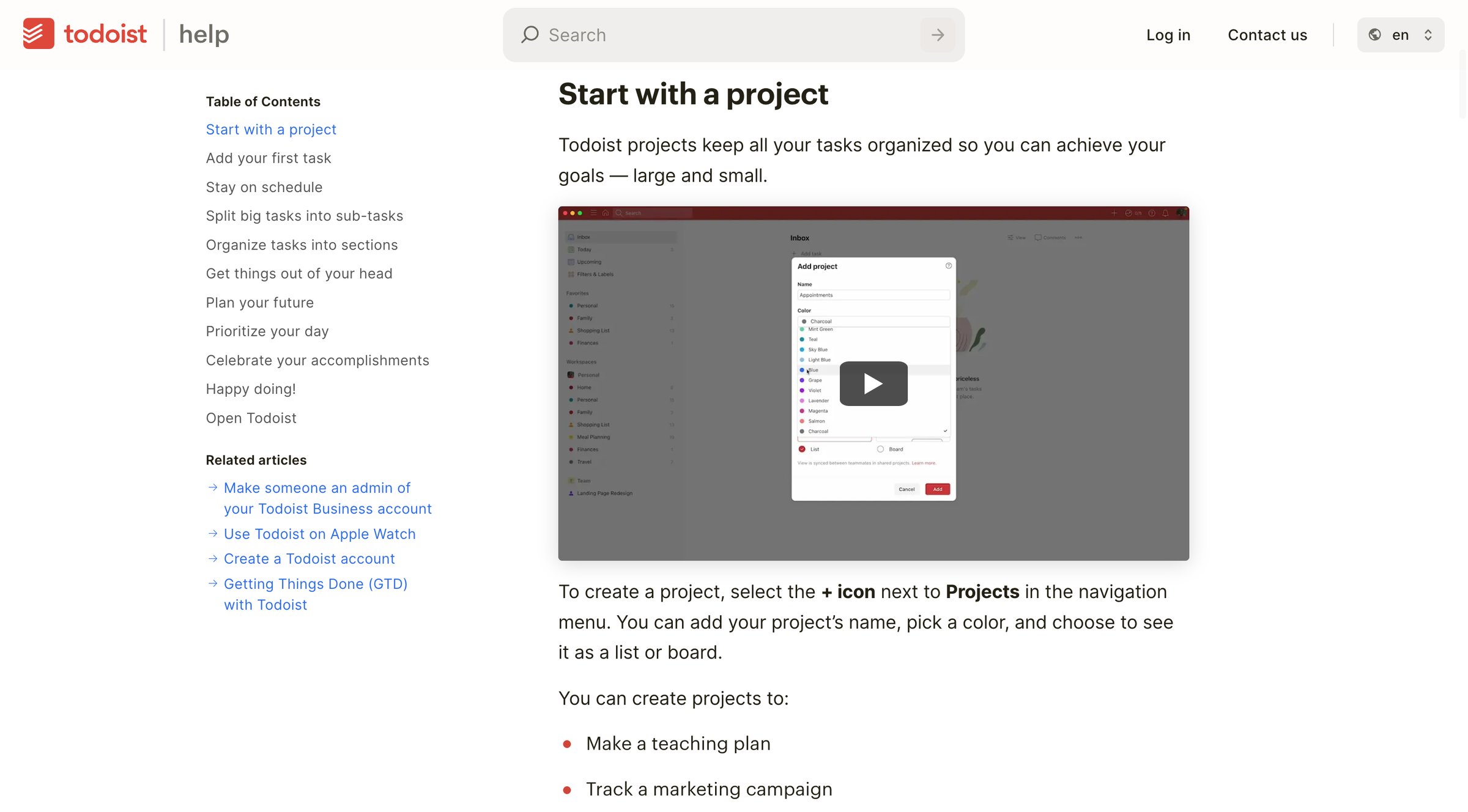
Task: Open Getting Things Done (GTD) article
Action: (x=316, y=594)
